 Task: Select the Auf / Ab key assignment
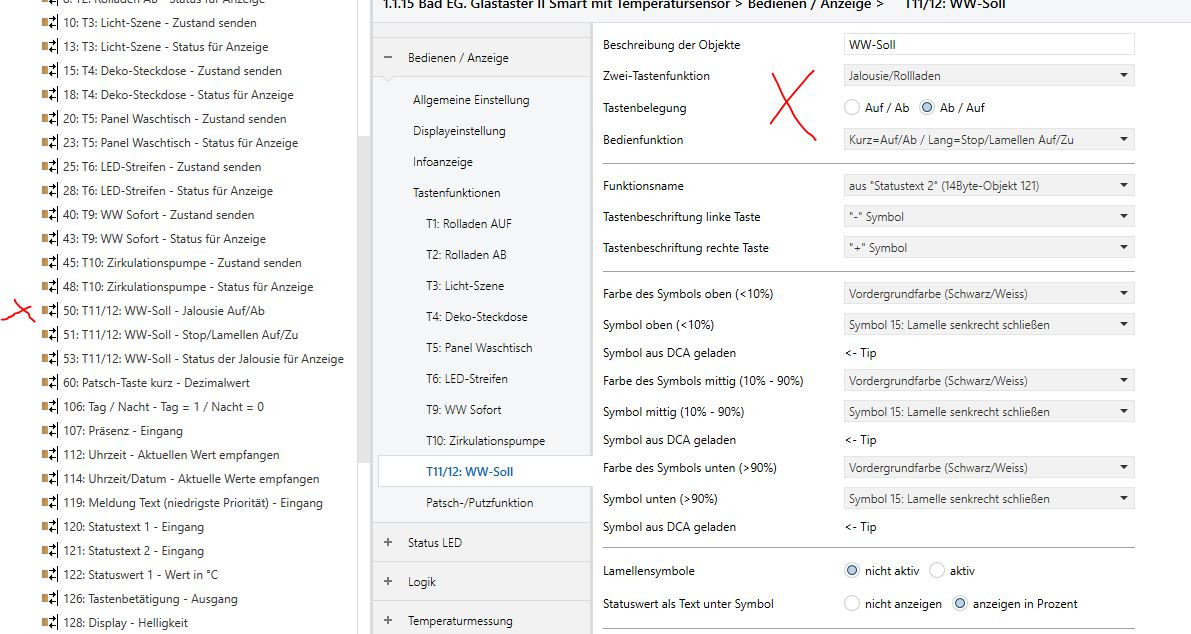click(x=852, y=107)
